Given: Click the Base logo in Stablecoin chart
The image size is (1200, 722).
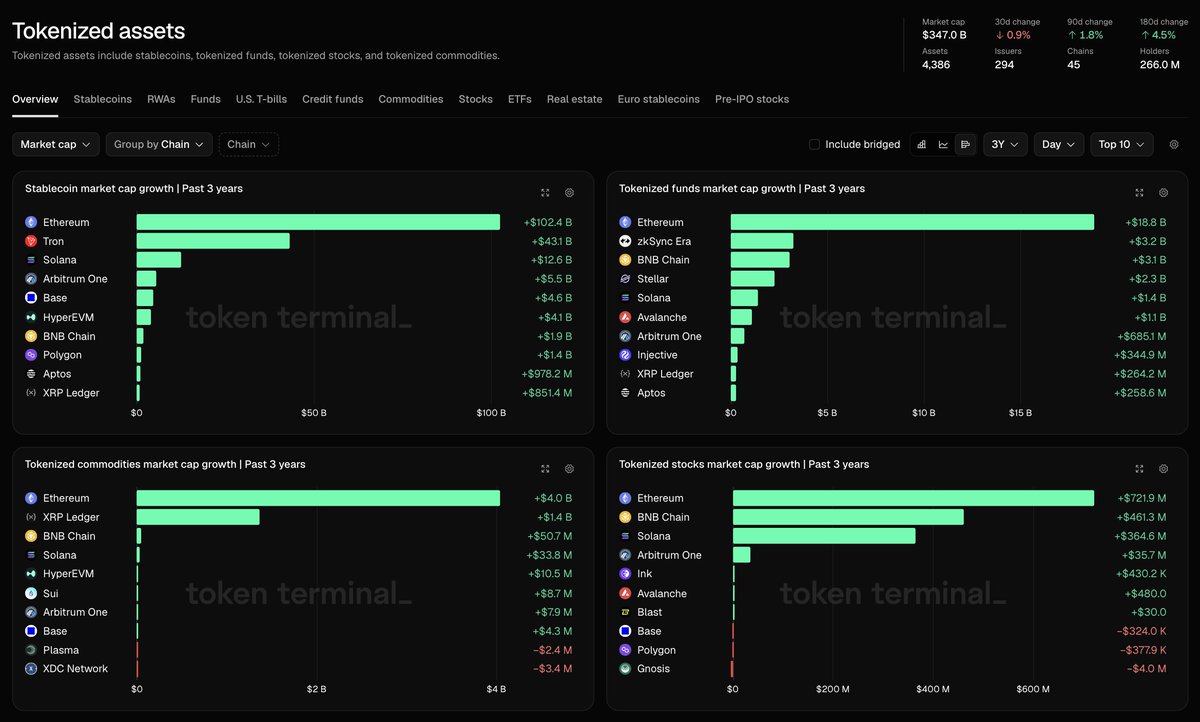Looking at the screenshot, I should click(x=31, y=298).
